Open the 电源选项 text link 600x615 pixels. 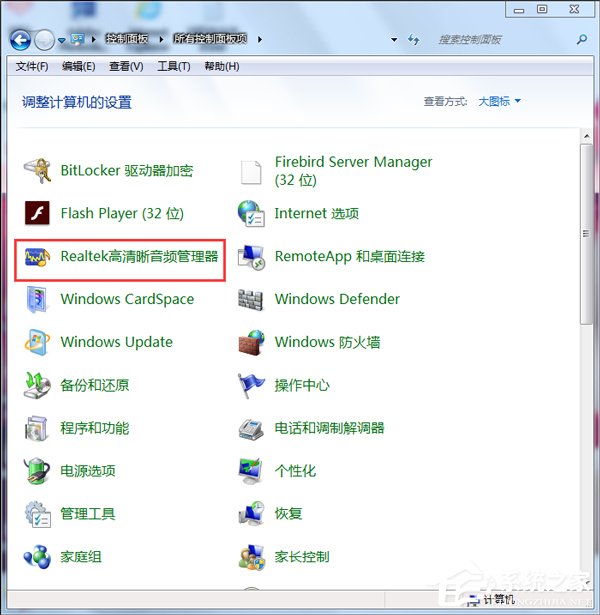point(88,471)
